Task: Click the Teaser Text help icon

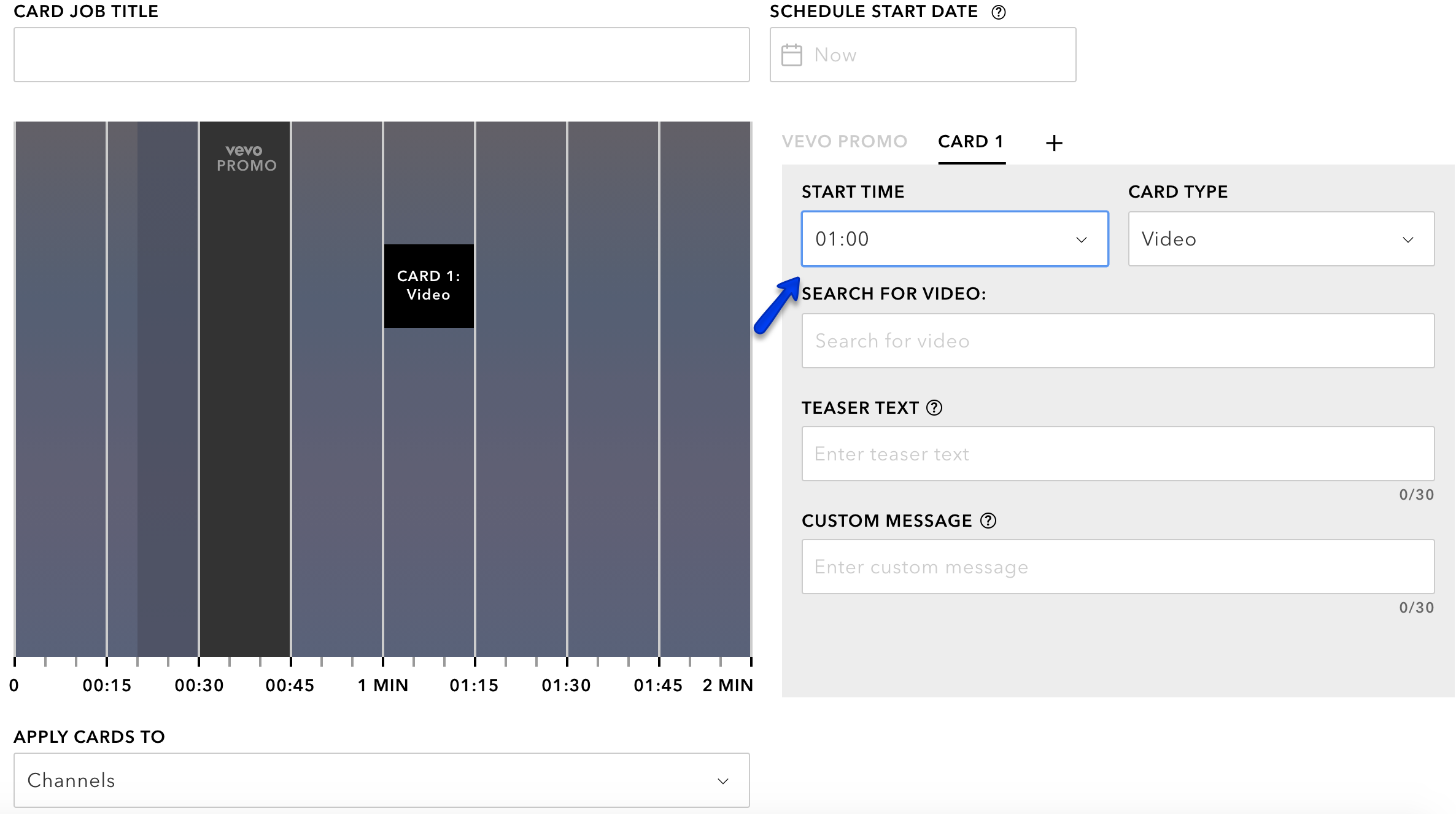Action: coord(934,408)
